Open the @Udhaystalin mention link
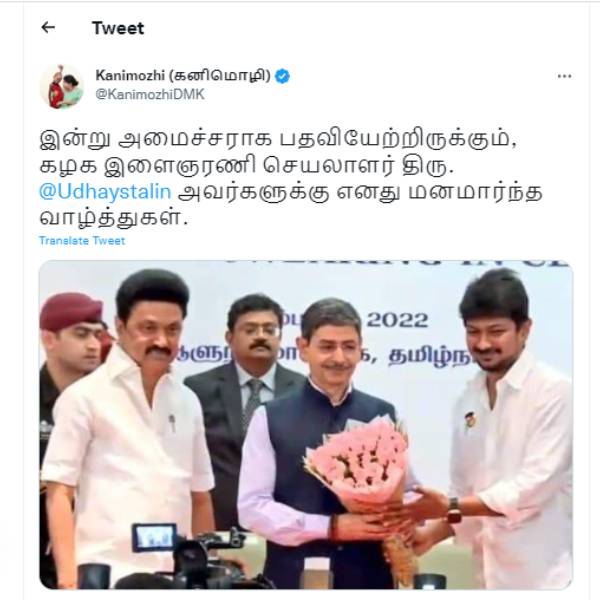Screen dimensions: 600x600 (x=105, y=191)
